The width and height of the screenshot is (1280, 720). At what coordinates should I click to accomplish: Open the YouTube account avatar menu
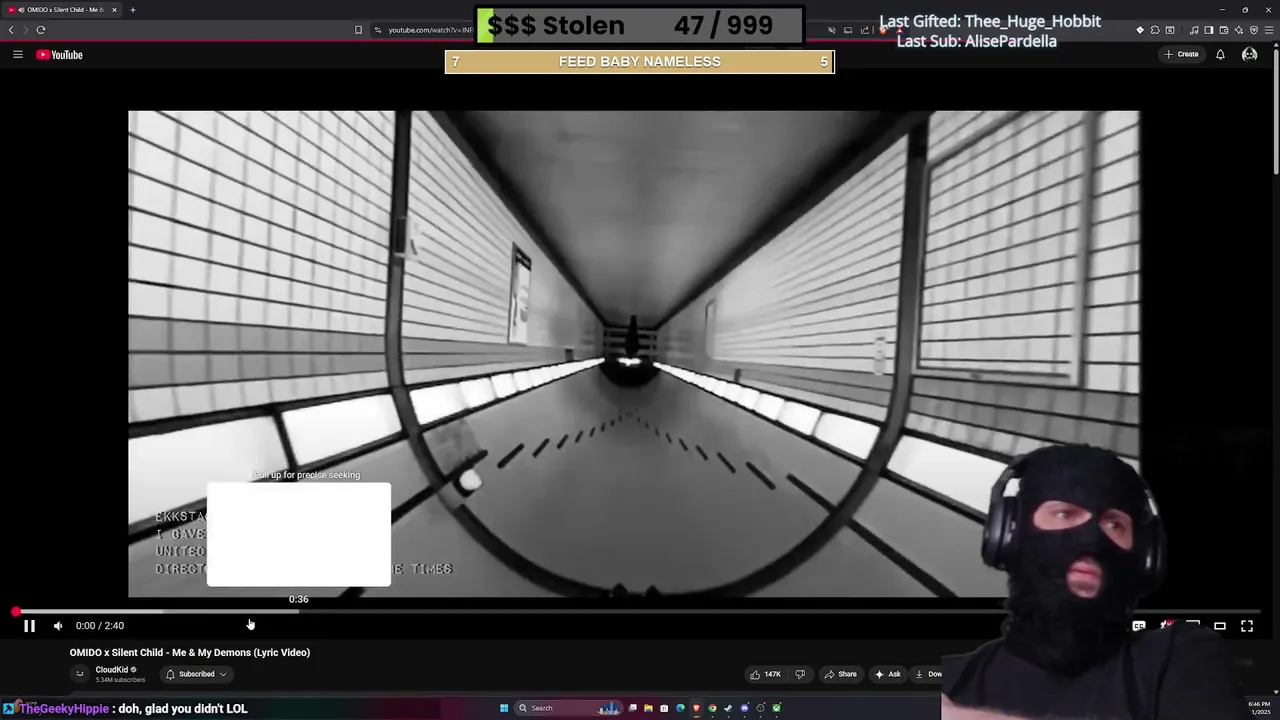1249,54
